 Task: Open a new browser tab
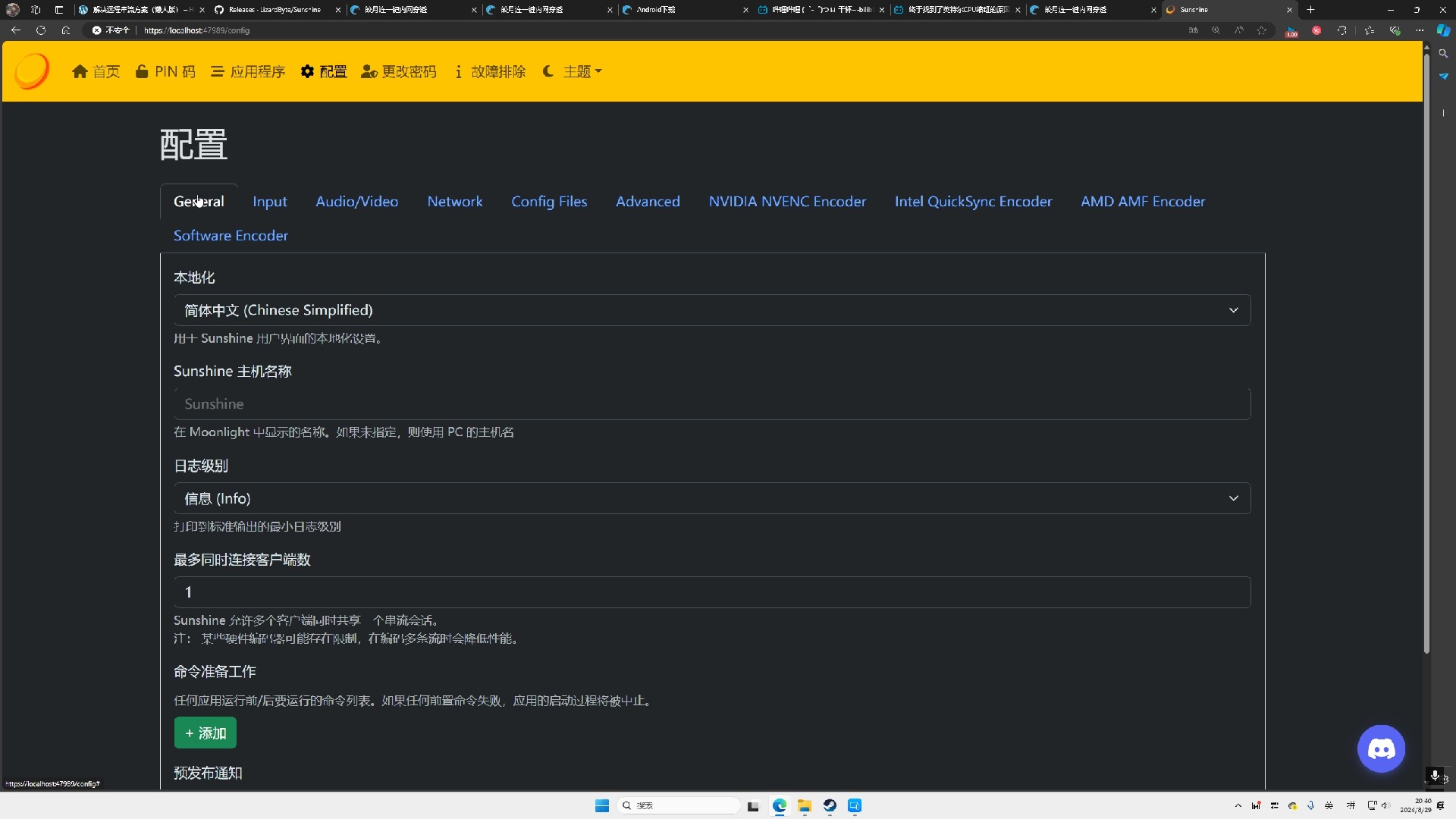[1310, 10]
